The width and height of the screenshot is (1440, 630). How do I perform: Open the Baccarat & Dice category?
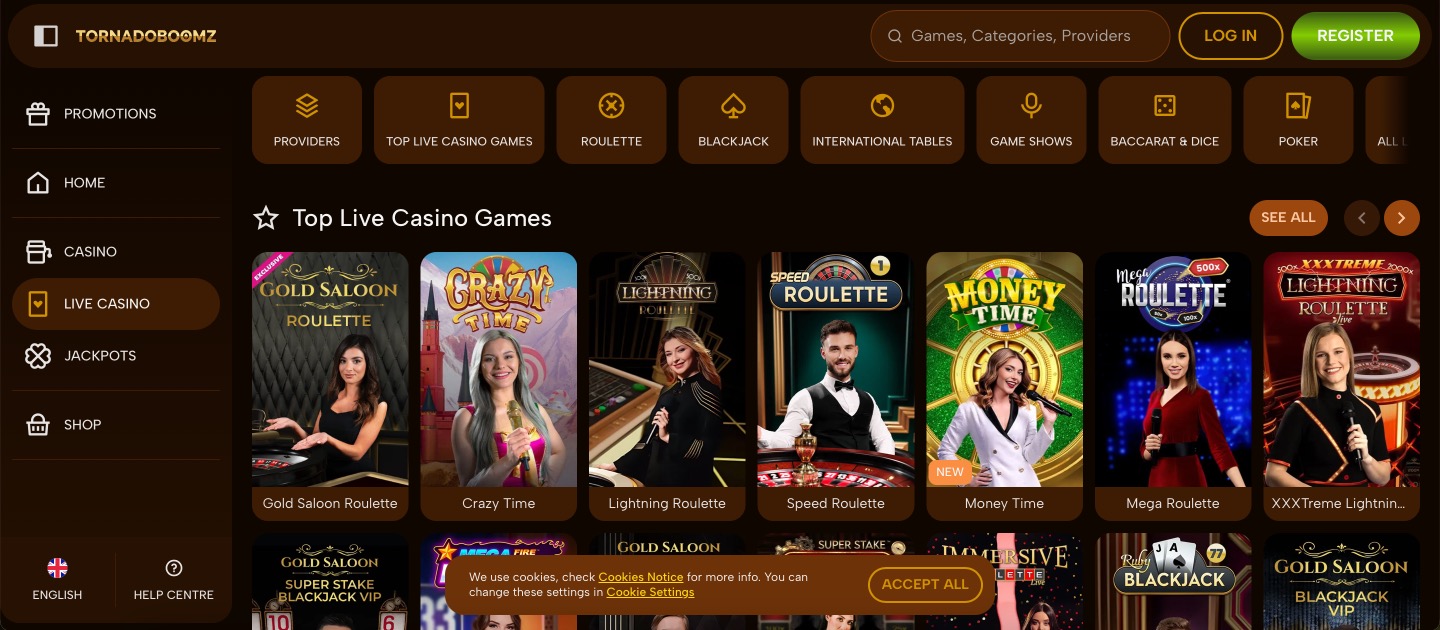pyautogui.click(x=1165, y=120)
